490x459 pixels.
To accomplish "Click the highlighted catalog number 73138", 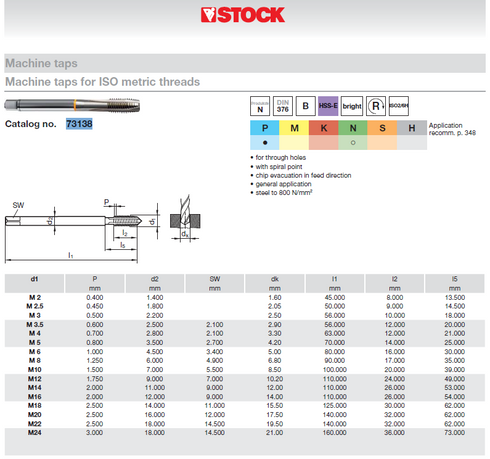I will click(x=79, y=124).
